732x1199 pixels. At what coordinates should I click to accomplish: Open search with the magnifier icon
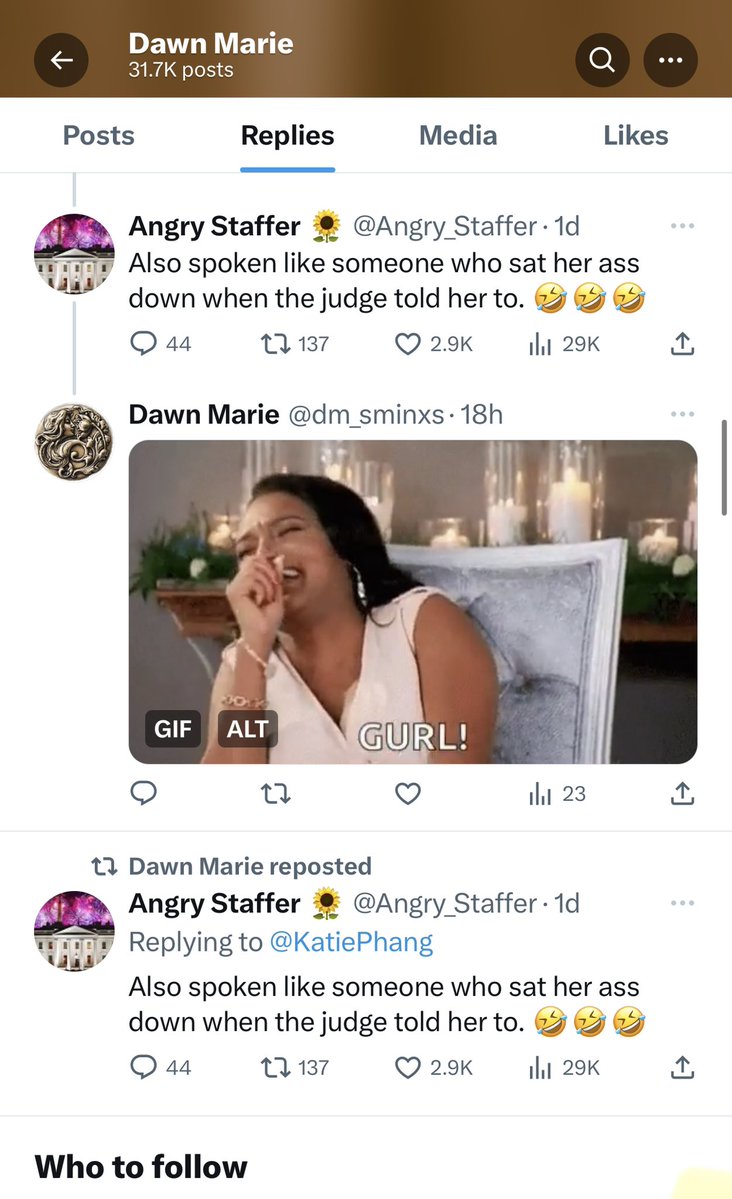[x=602, y=60]
